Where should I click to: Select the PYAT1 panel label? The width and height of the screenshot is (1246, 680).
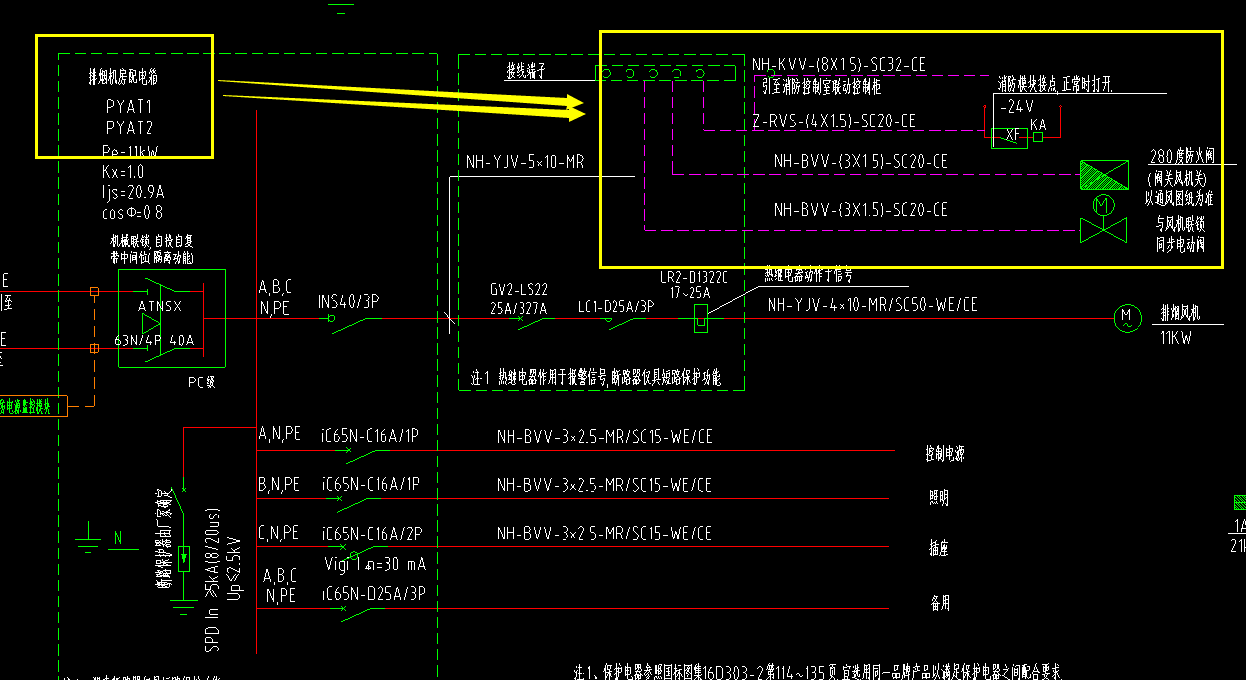point(129,104)
